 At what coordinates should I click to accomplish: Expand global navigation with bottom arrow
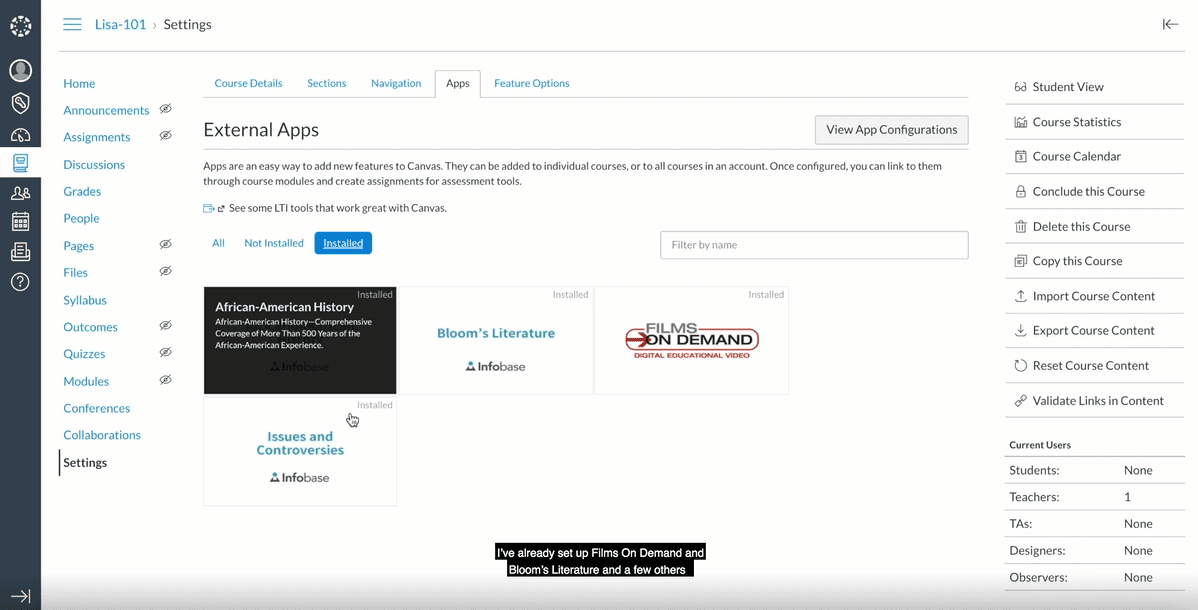pos(21,596)
